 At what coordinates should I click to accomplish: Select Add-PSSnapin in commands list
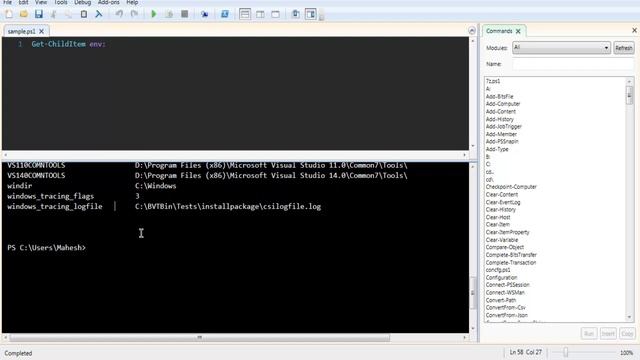click(x=502, y=141)
